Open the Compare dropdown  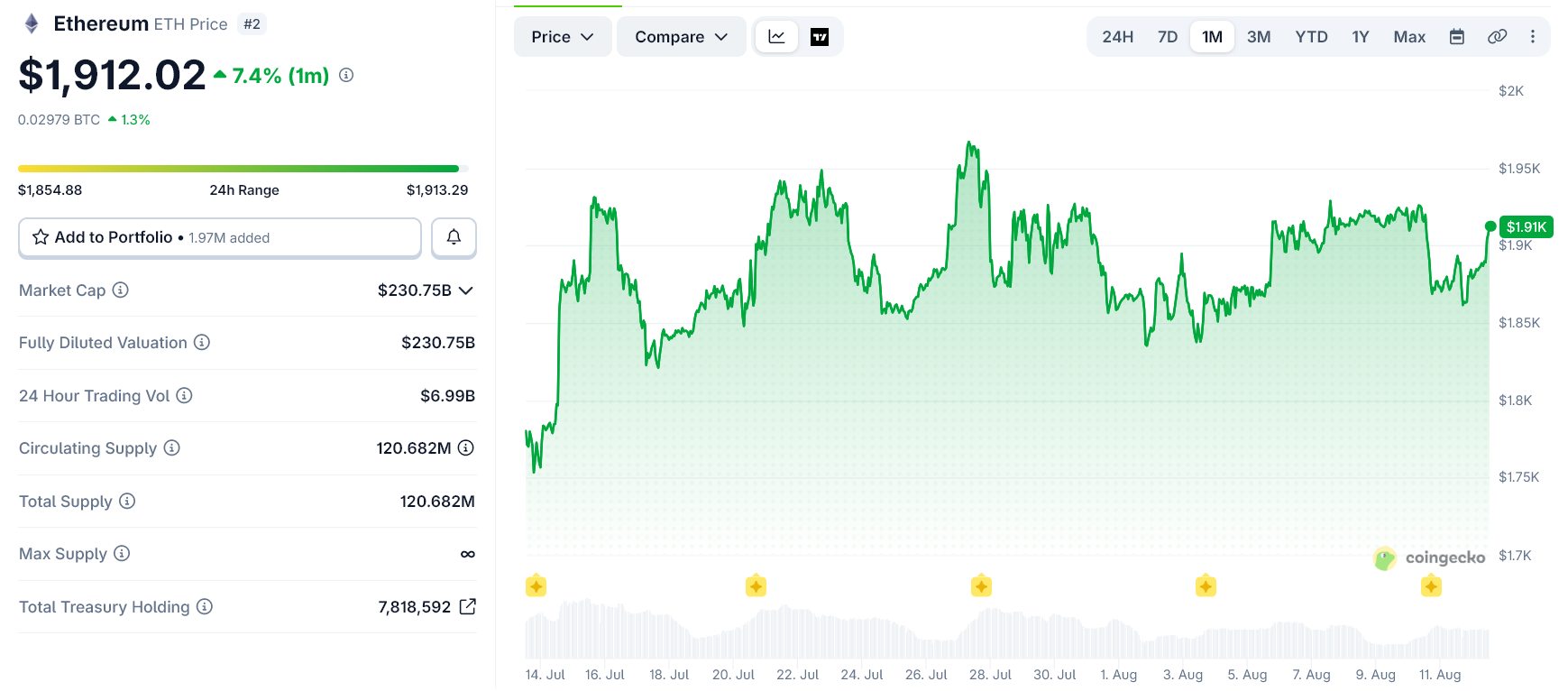point(682,37)
